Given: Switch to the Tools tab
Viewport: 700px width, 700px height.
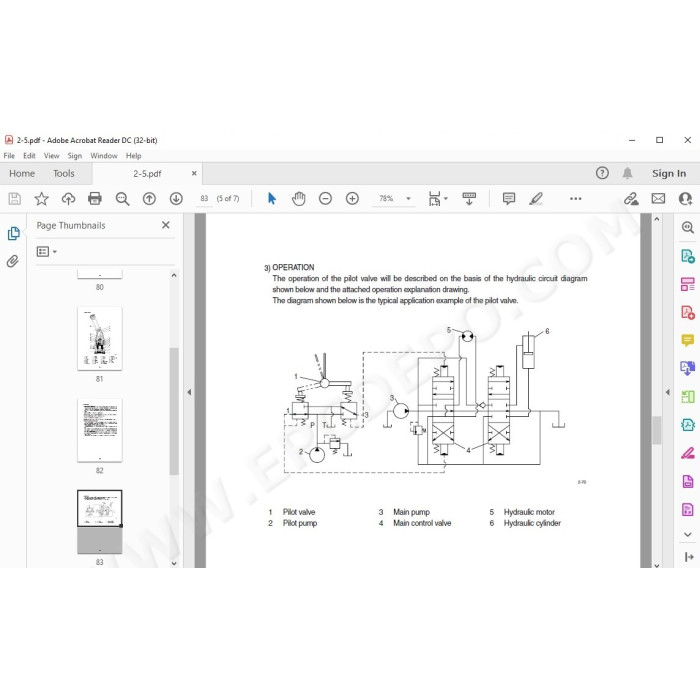Looking at the screenshot, I should [x=64, y=173].
